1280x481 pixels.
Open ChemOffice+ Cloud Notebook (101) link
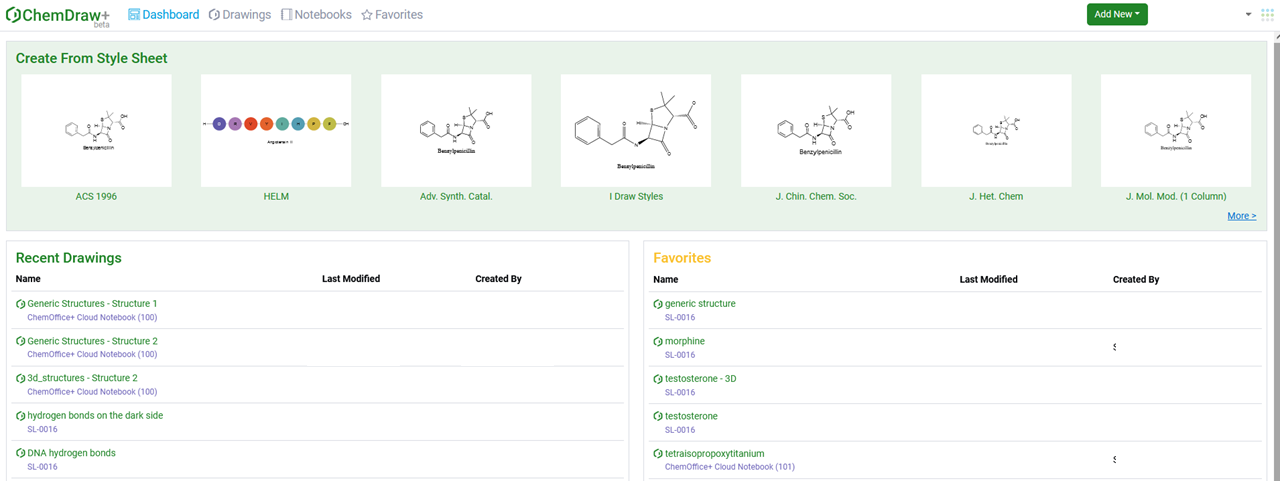(730, 467)
